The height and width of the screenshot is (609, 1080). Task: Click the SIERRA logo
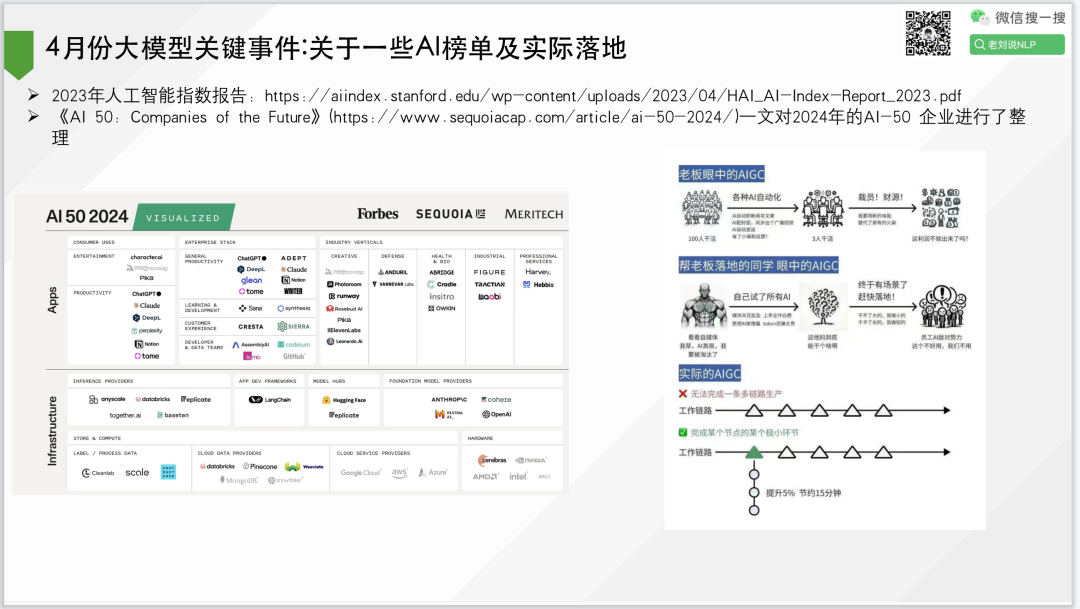click(x=294, y=327)
